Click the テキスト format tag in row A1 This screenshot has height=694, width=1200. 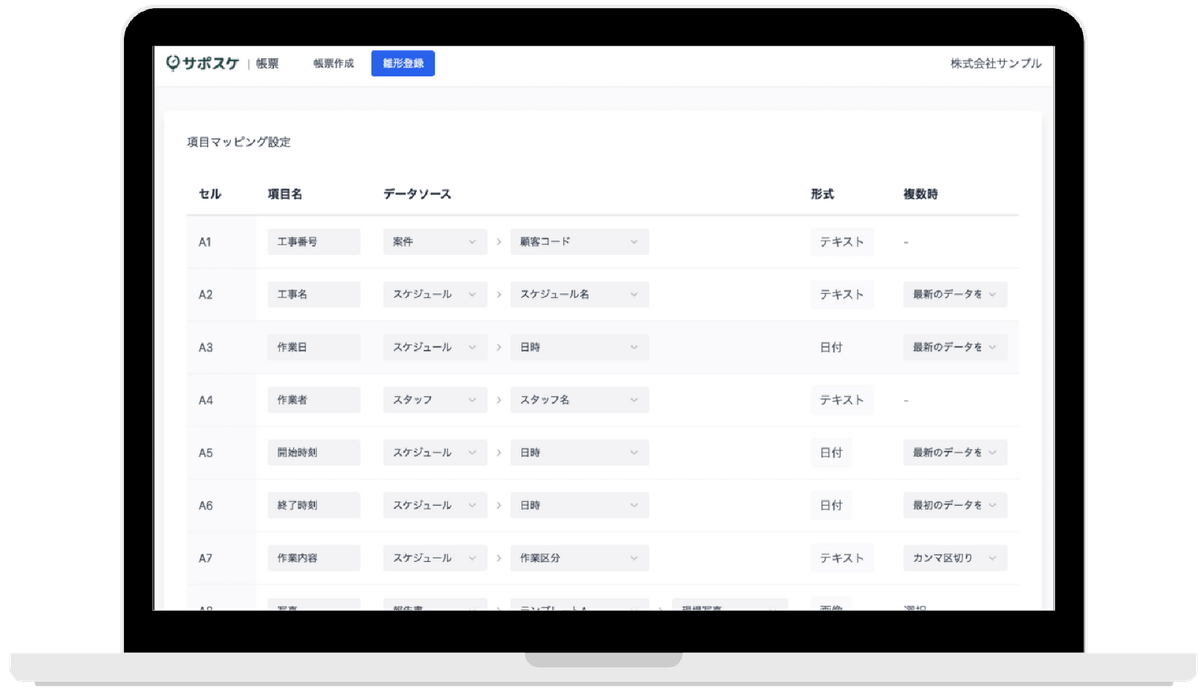coord(841,242)
